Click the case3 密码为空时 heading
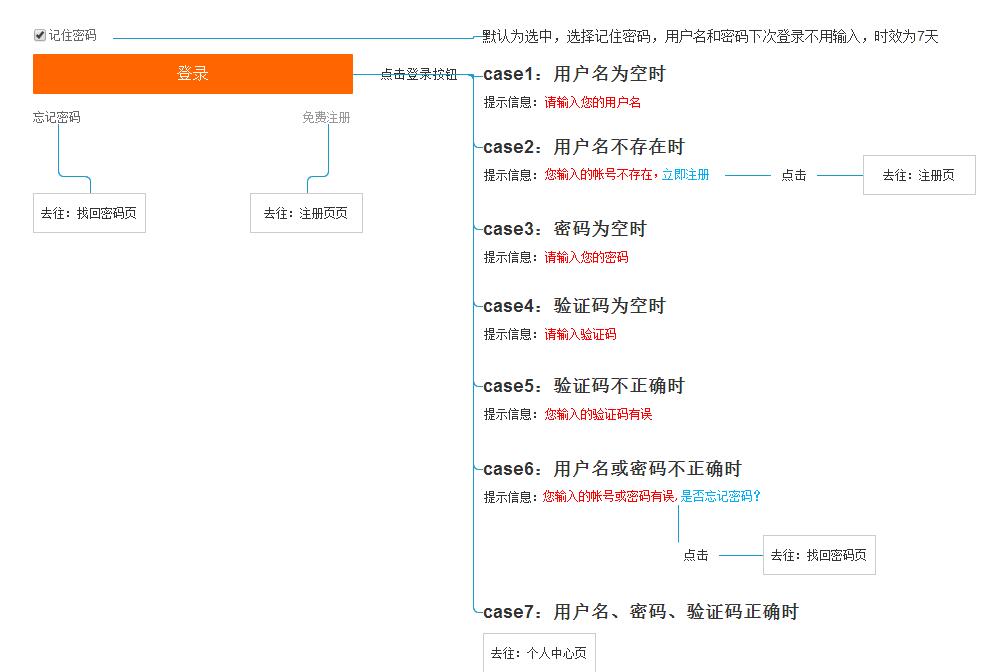The width and height of the screenshot is (1000, 672). 565,229
